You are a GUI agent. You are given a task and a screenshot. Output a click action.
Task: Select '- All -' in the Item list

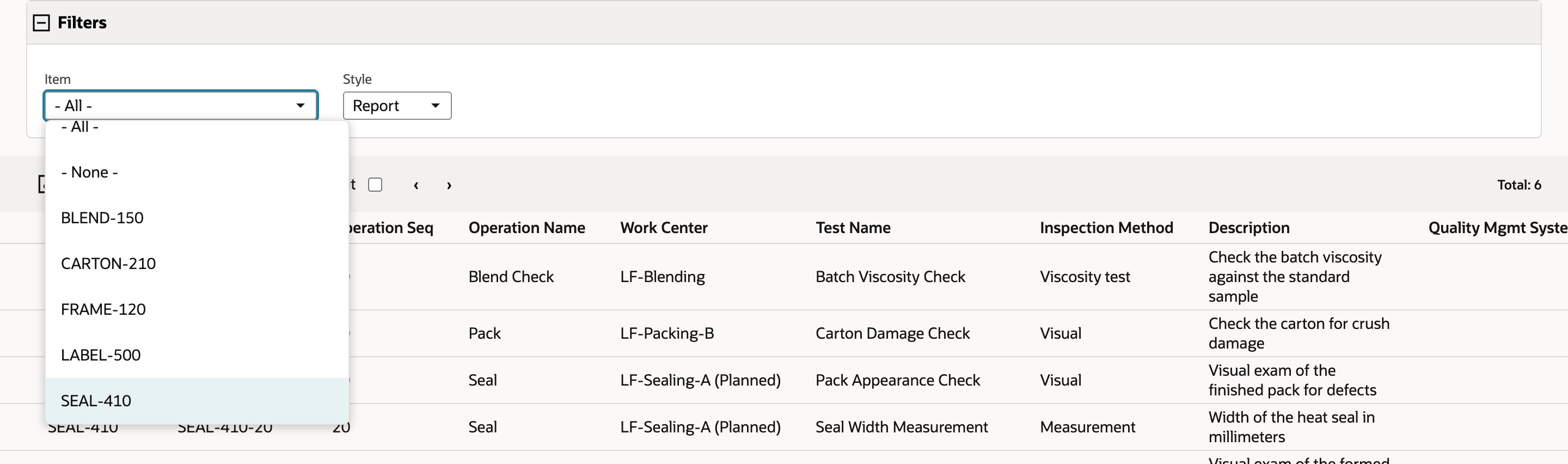click(x=197, y=127)
